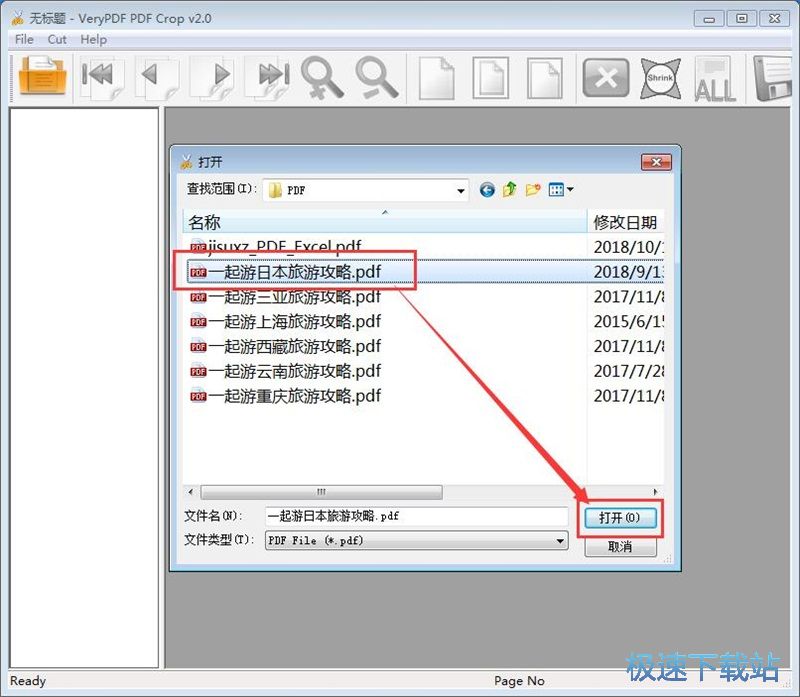Open a PDF file from the toolbar
The width and height of the screenshot is (800, 697).
point(40,80)
